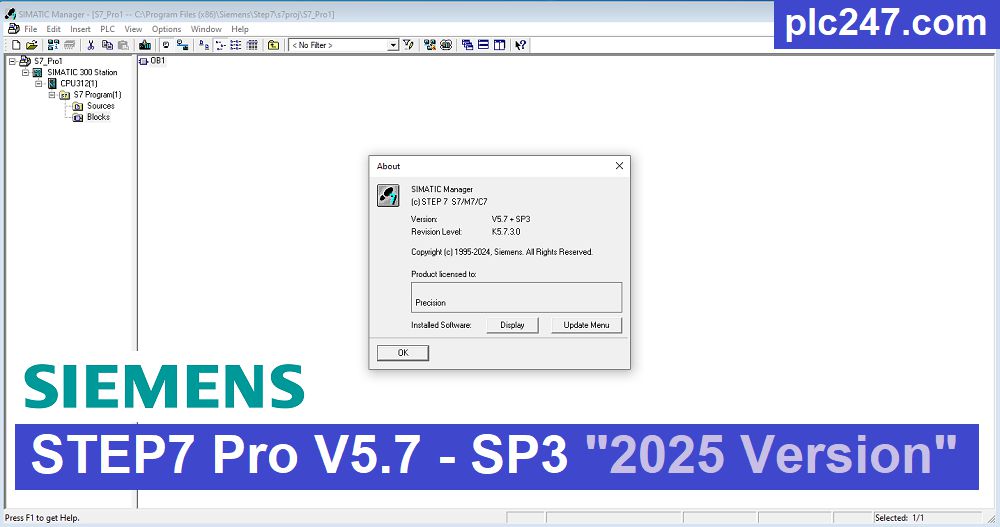Click the Cut scissors icon
This screenshot has height=527, width=1000.
[91, 45]
